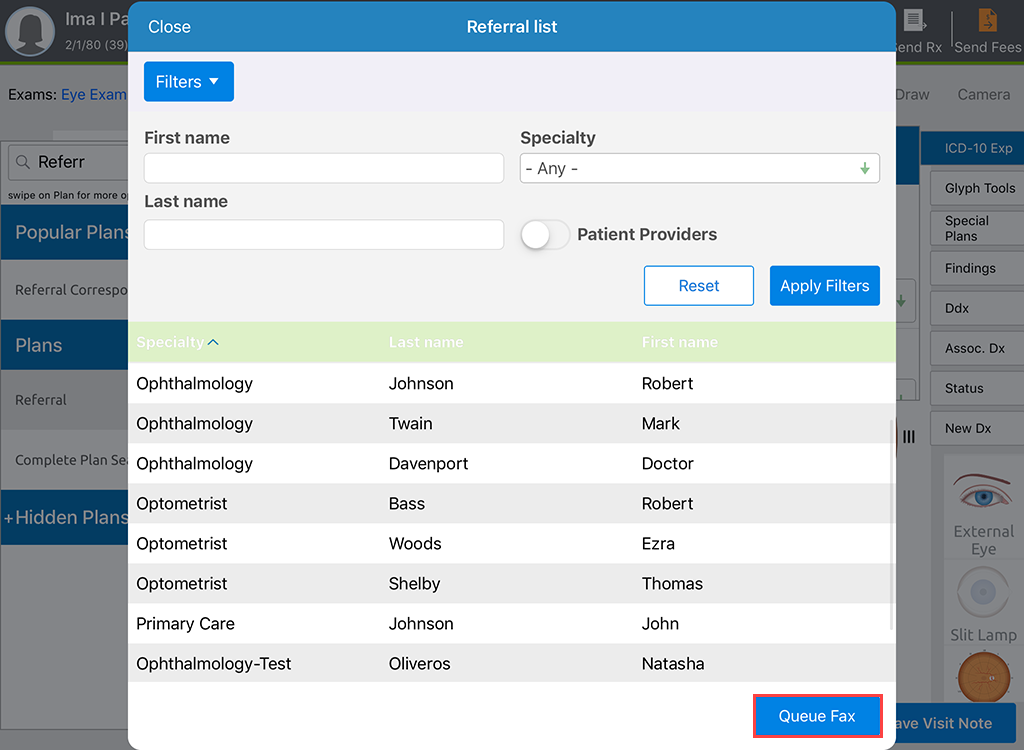Open the Slit Lamp drawing

coord(982,604)
